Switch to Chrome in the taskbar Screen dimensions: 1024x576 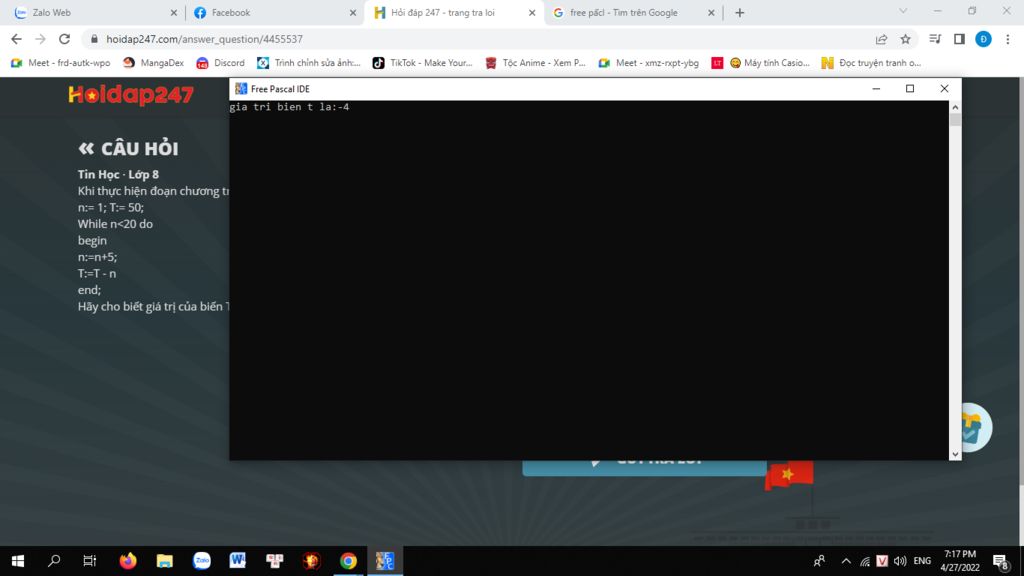tap(348, 561)
